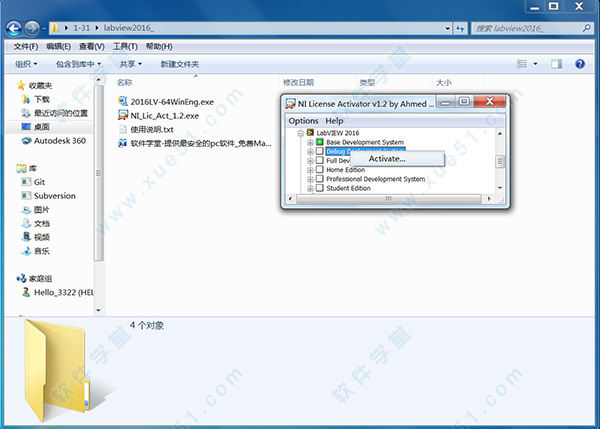Expand the Home Edition node
This screenshot has height=429, width=600.
[x=310, y=170]
